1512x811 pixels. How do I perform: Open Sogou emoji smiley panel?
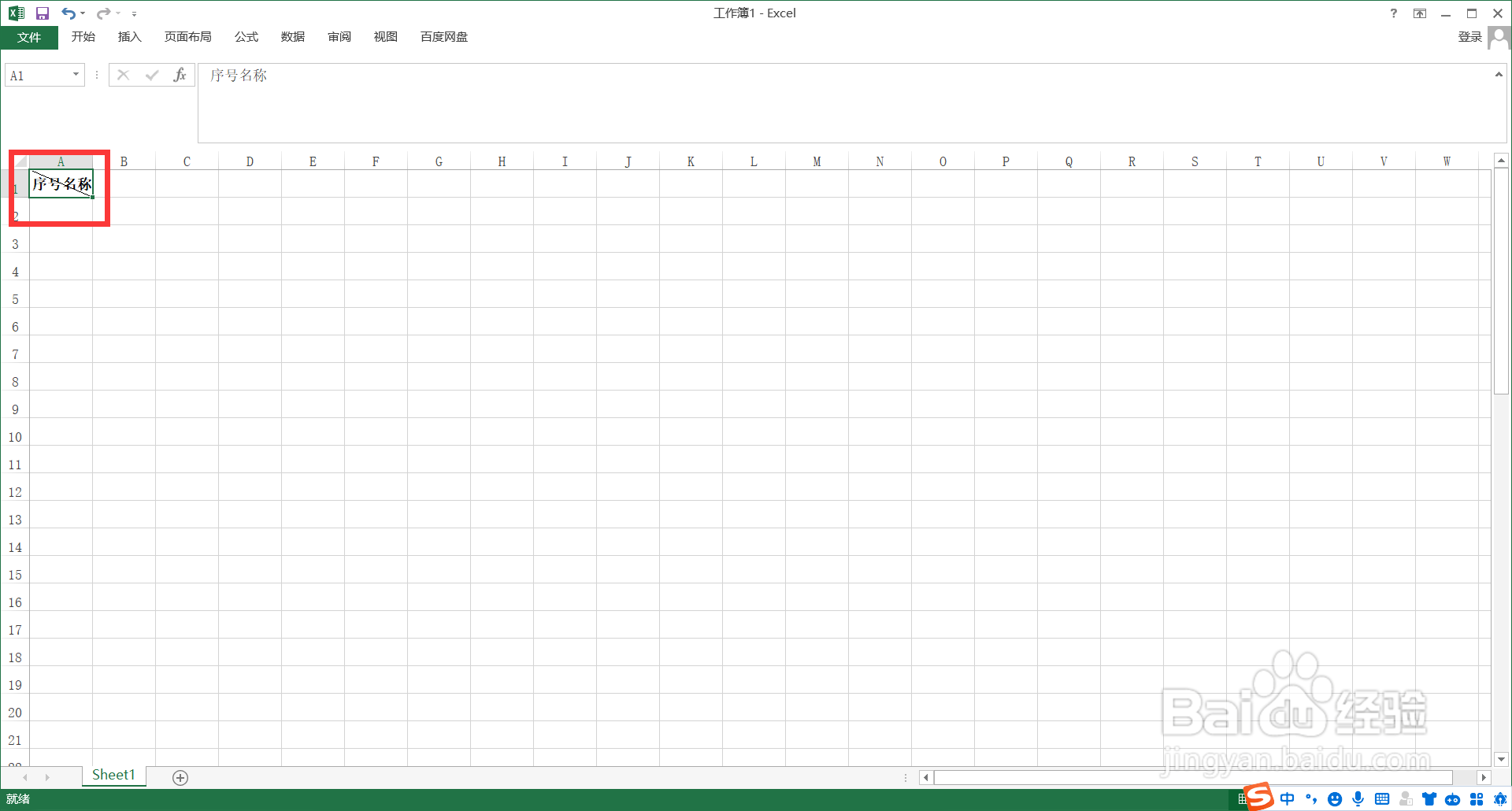pyautogui.click(x=1335, y=799)
